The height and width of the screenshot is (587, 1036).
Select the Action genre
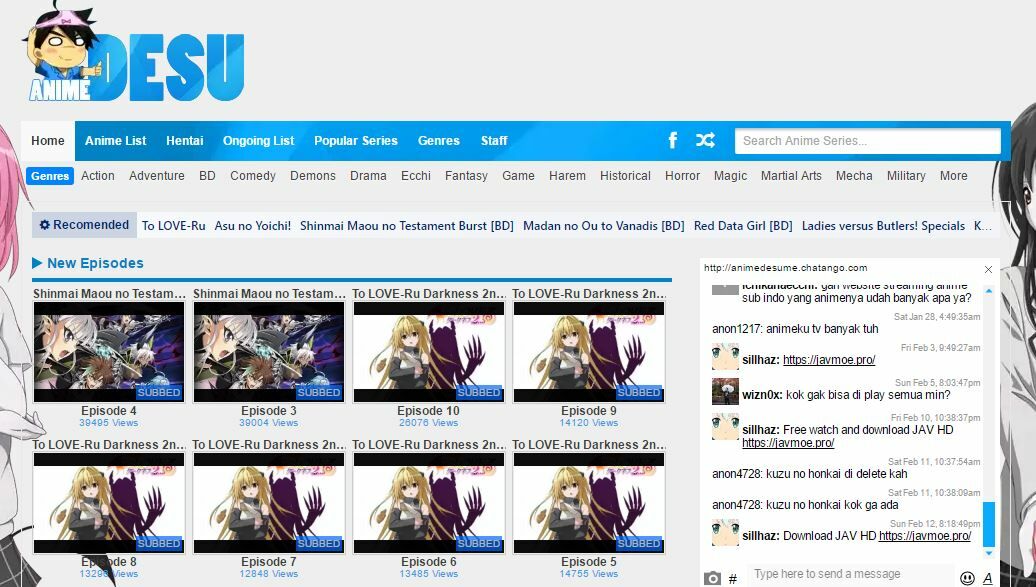(x=98, y=176)
